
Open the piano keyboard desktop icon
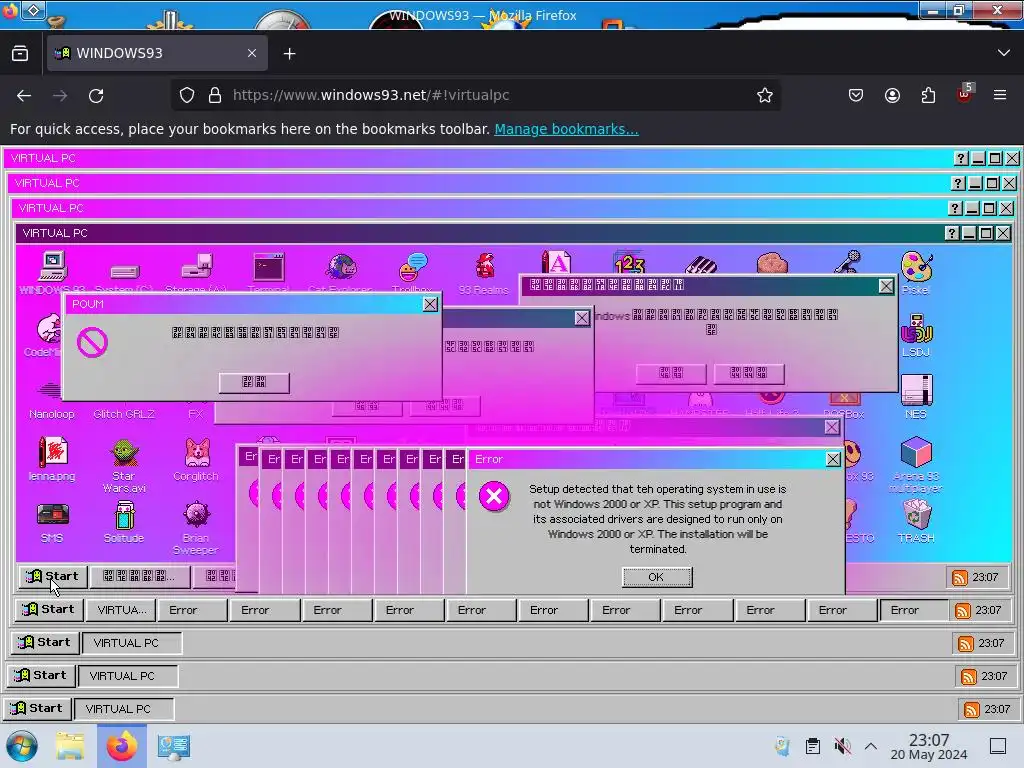[701, 264]
